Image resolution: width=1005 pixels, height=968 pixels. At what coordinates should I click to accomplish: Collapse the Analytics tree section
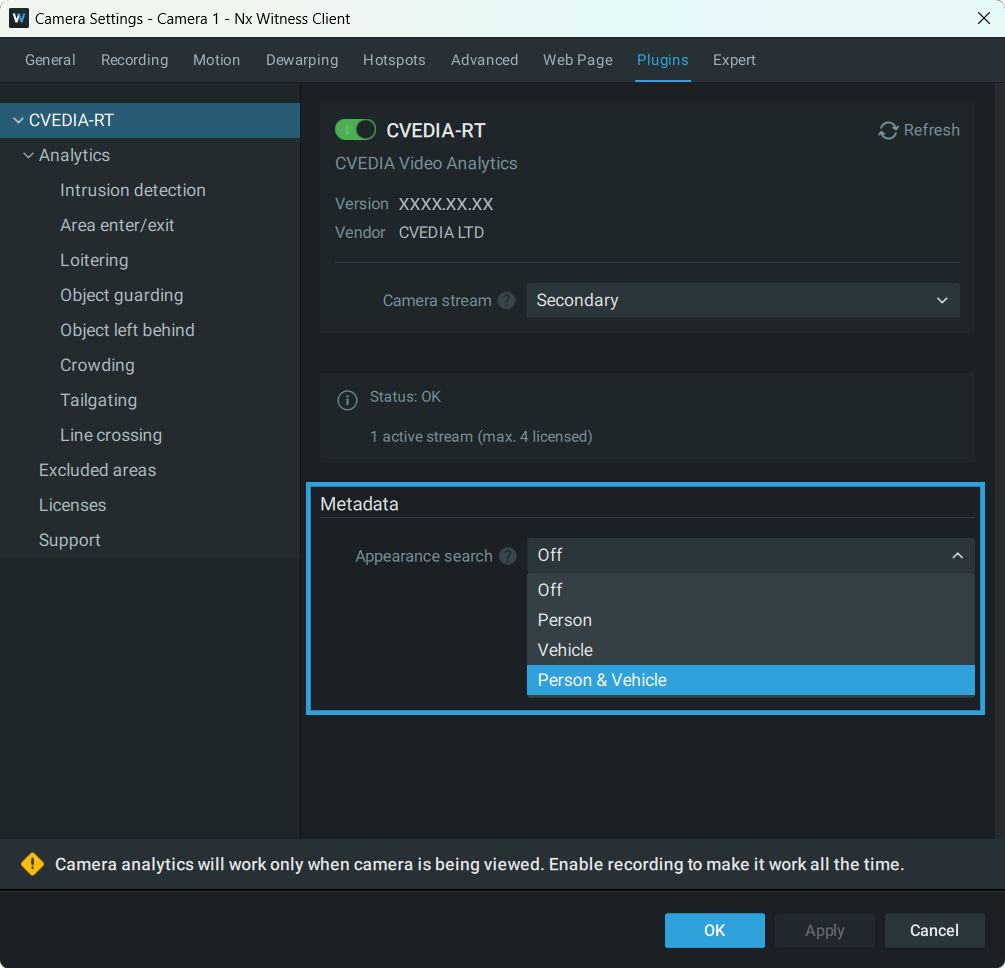[28, 155]
